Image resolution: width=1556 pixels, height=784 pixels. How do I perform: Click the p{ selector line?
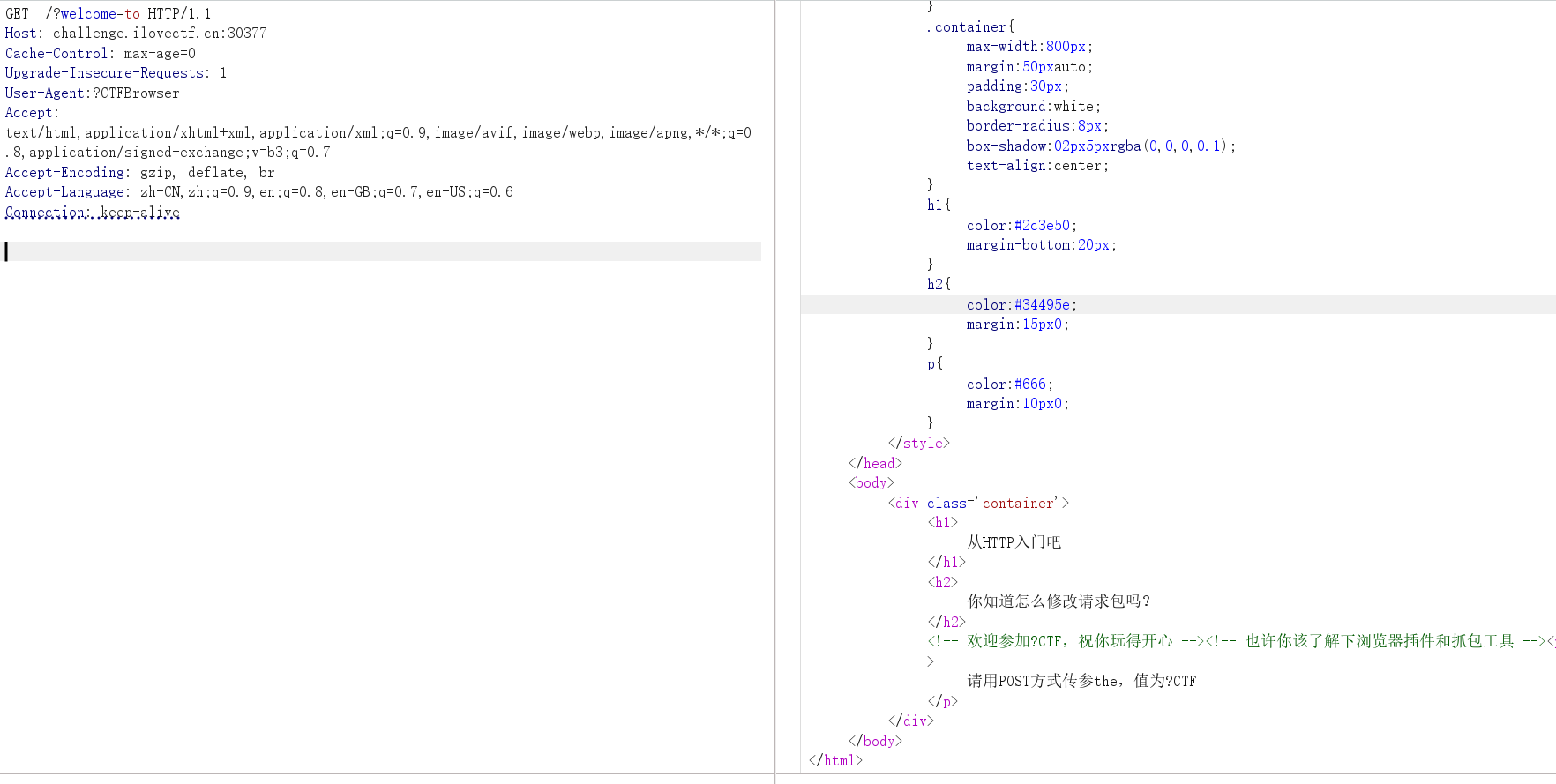point(935,363)
